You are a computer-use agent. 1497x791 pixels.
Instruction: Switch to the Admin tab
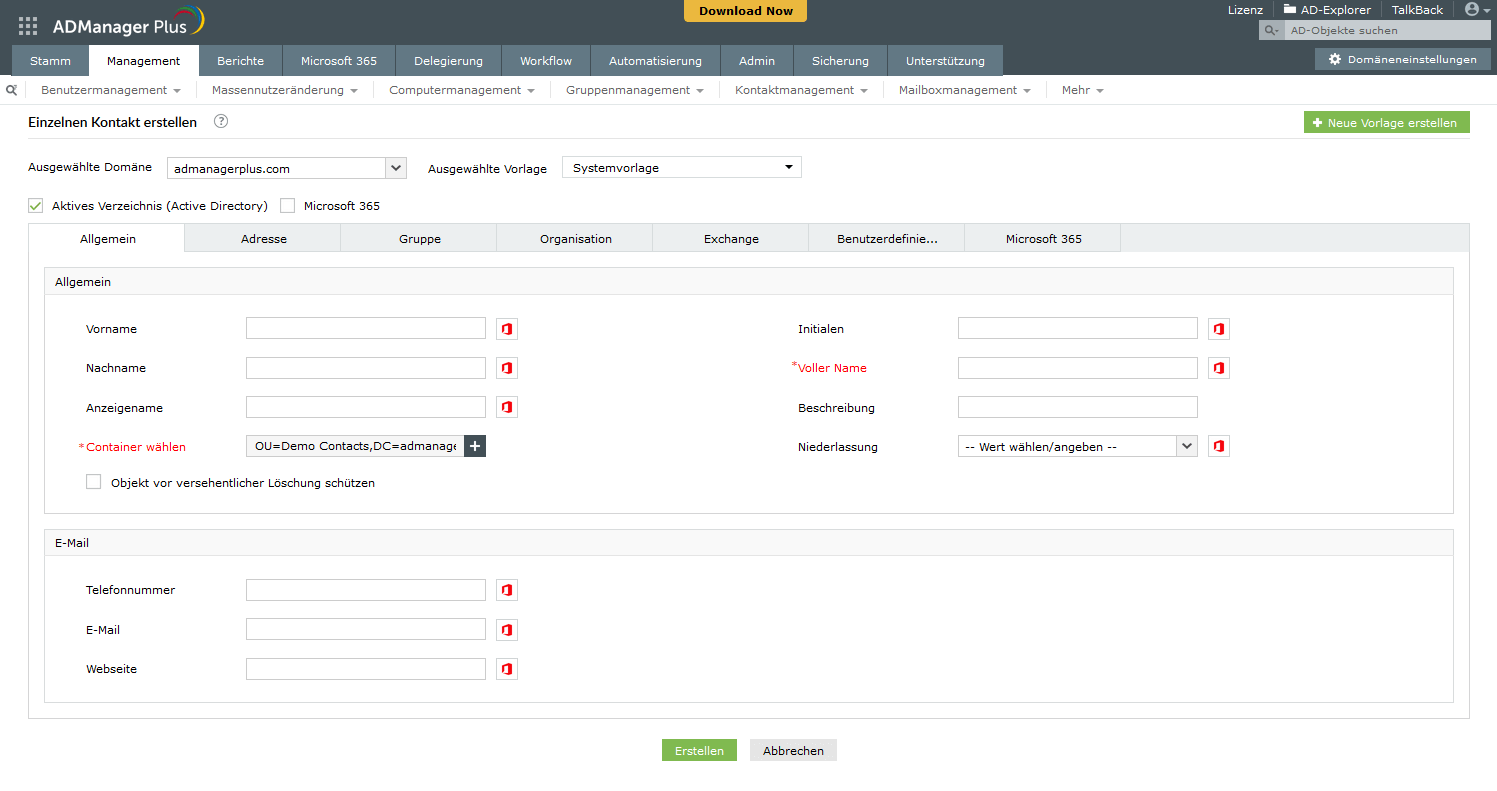(x=757, y=61)
